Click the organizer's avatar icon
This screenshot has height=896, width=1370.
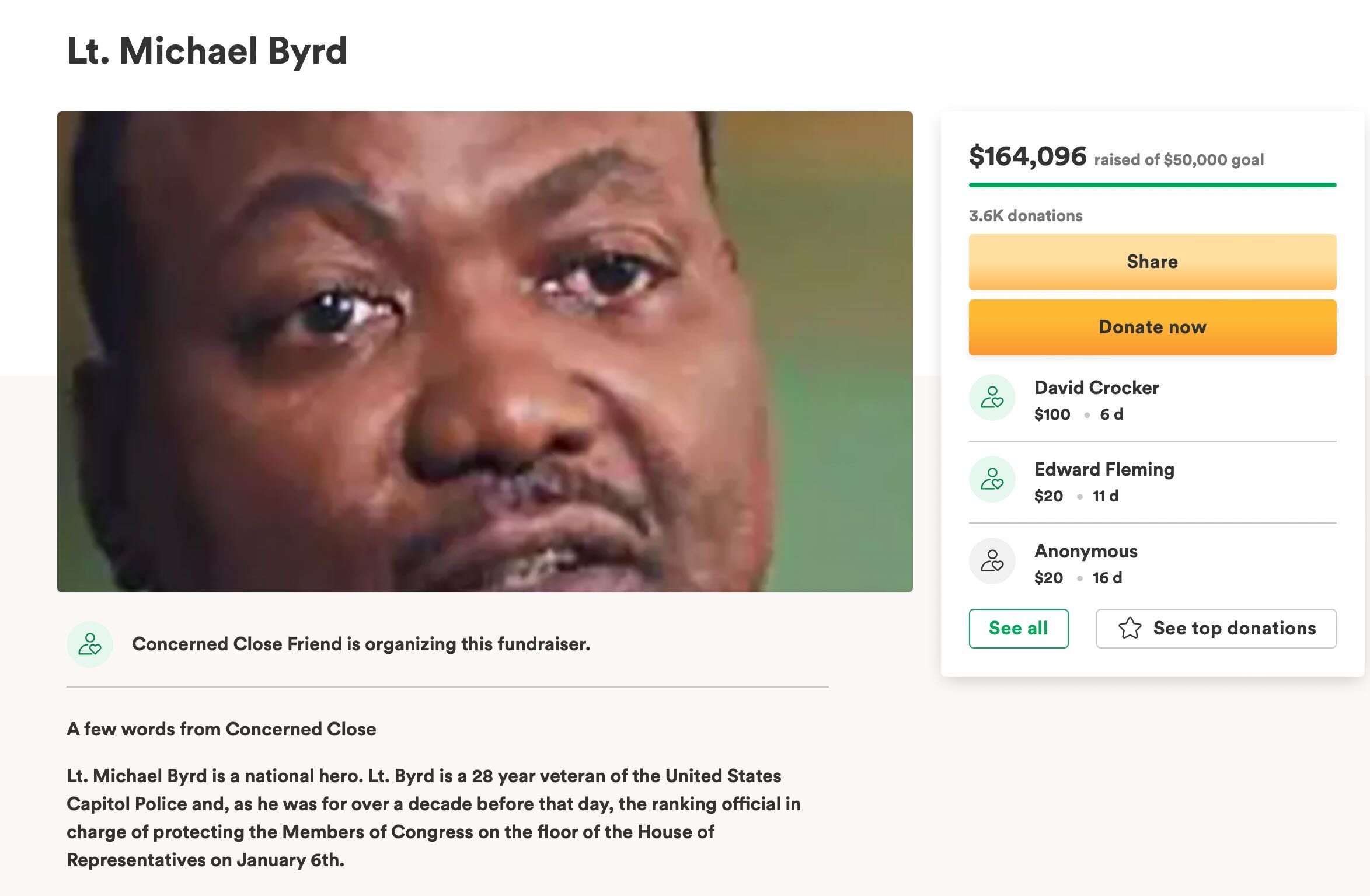coord(90,644)
